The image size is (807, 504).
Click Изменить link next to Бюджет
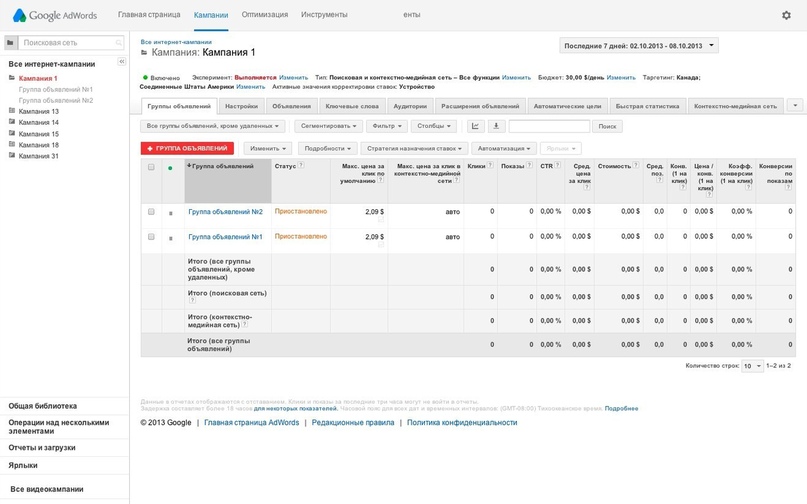tap(621, 78)
